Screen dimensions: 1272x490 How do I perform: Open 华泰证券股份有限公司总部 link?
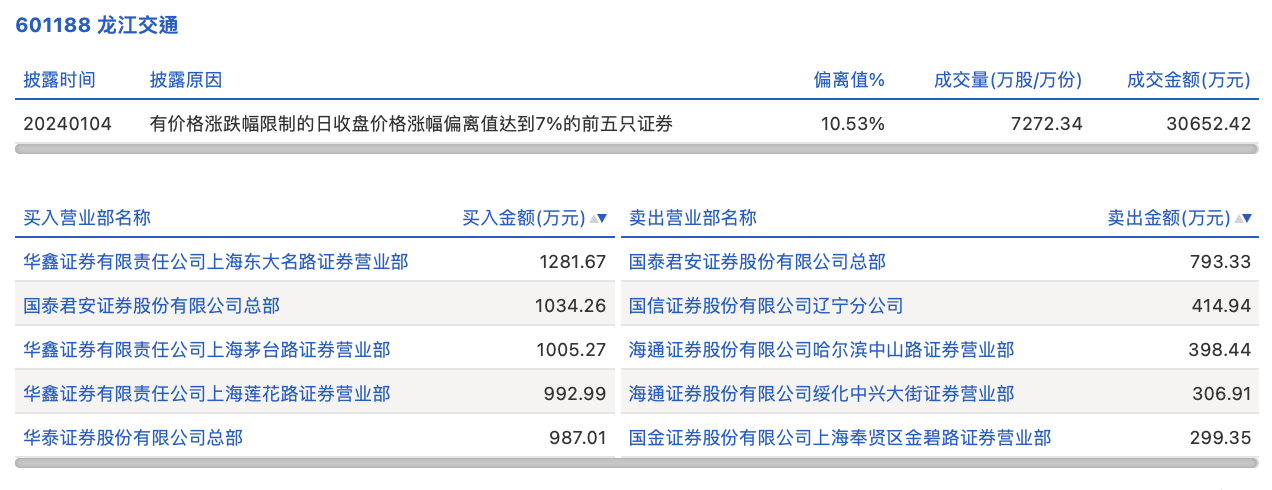point(133,437)
